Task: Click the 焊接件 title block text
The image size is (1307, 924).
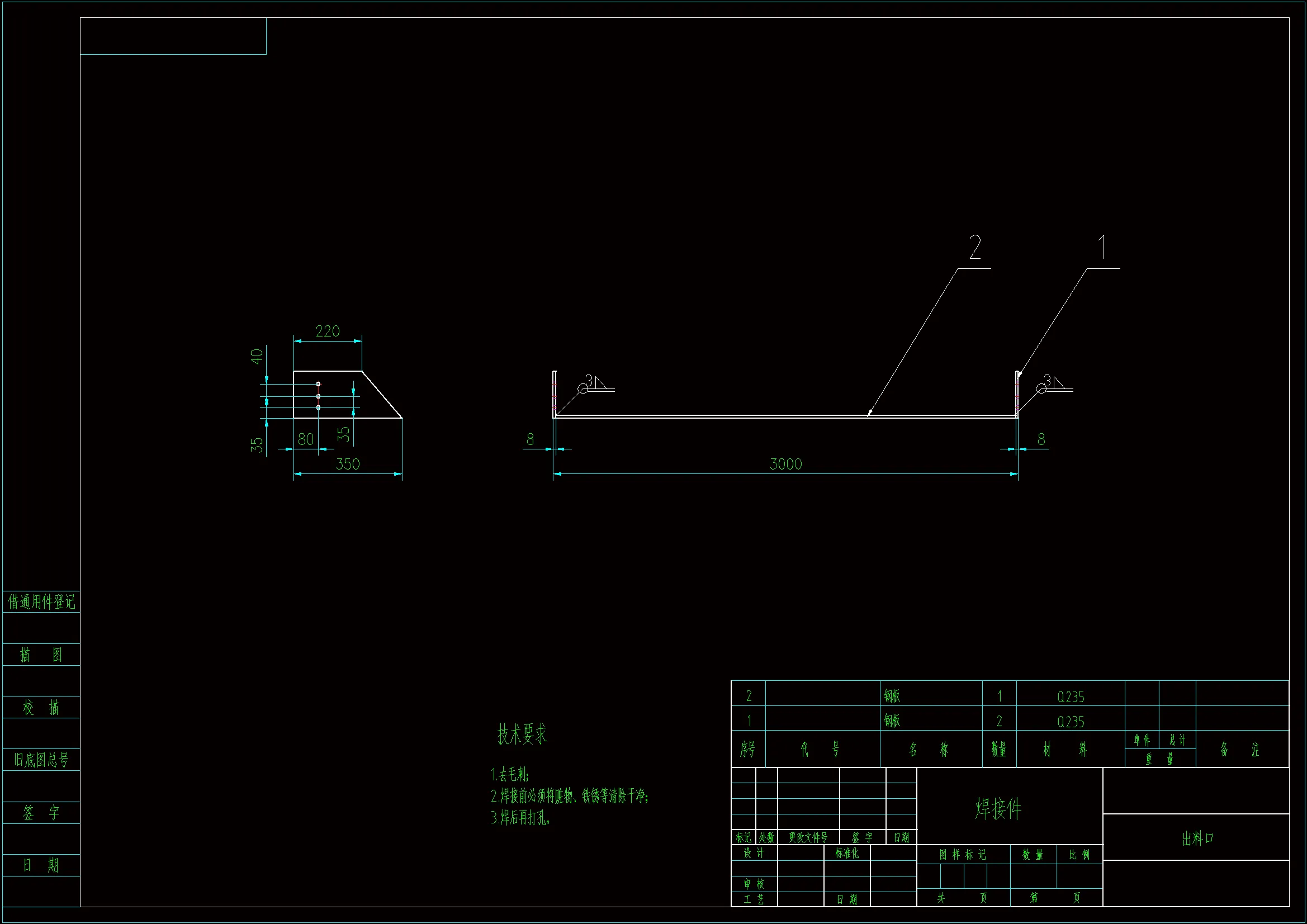Action: tap(998, 808)
